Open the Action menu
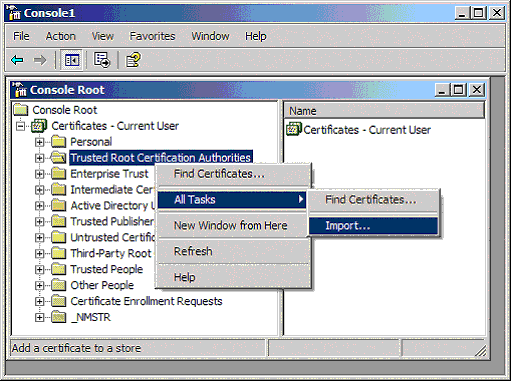511x384 pixels. coord(61,36)
